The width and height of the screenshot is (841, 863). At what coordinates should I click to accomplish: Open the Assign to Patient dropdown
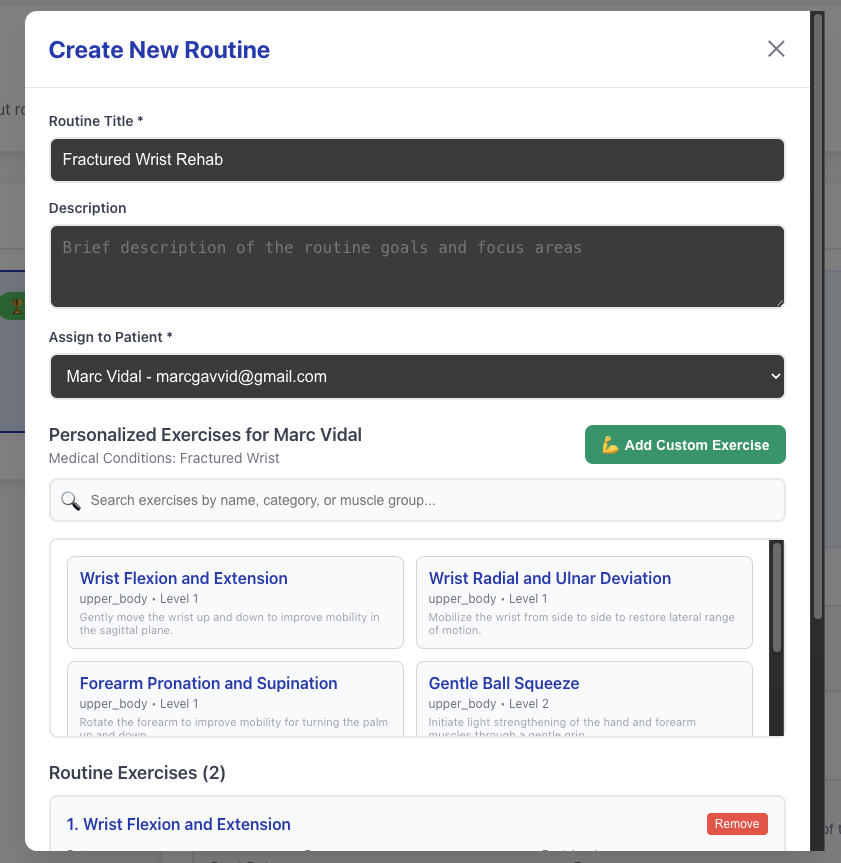click(x=417, y=376)
